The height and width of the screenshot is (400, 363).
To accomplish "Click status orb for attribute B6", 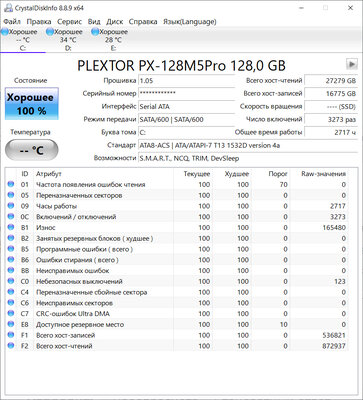I will (11, 260).
